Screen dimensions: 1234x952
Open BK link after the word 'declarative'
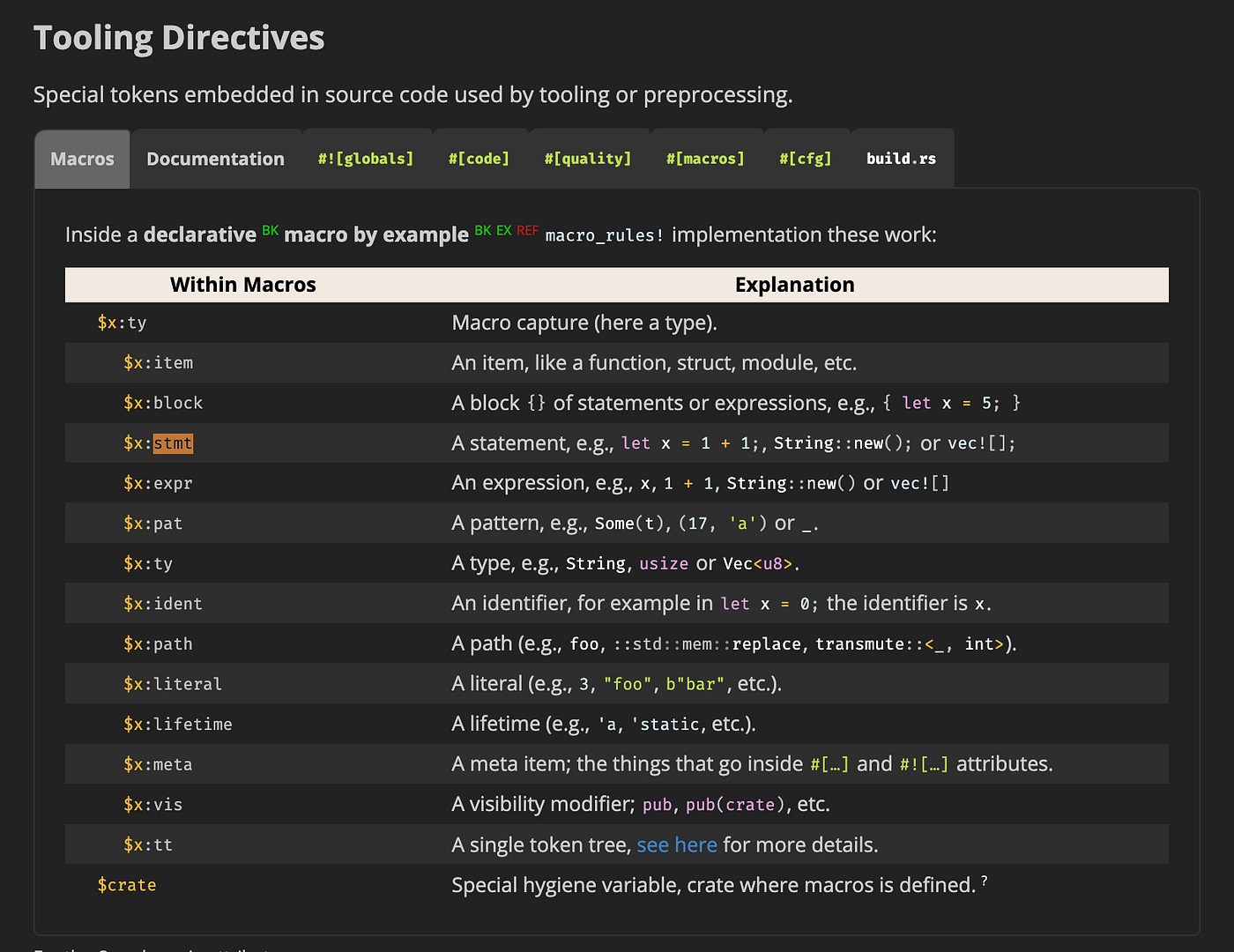pos(270,230)
